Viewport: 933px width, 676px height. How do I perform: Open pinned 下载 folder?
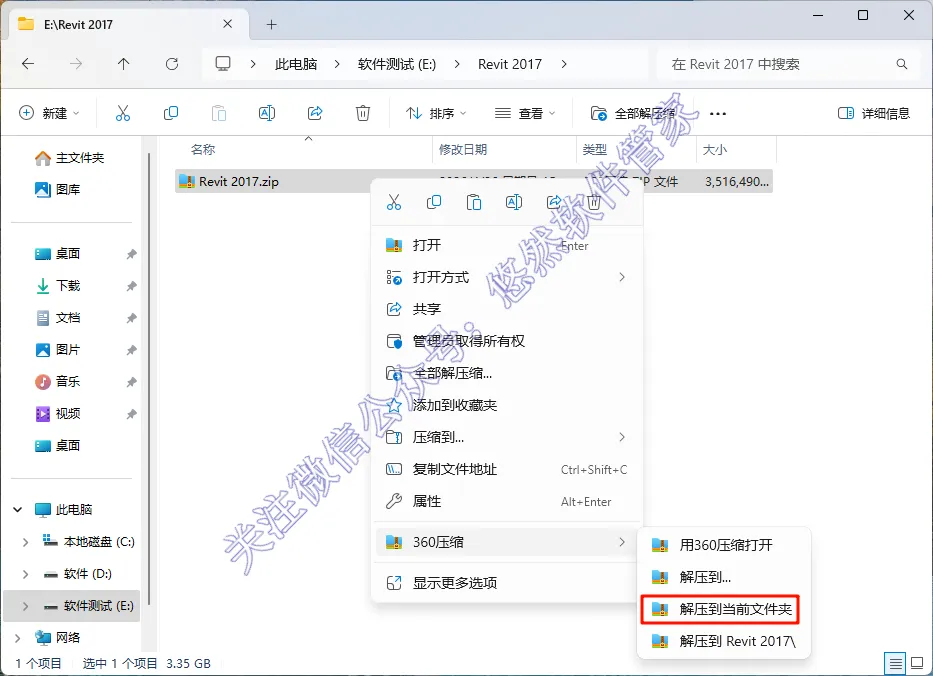coord(58,286)
